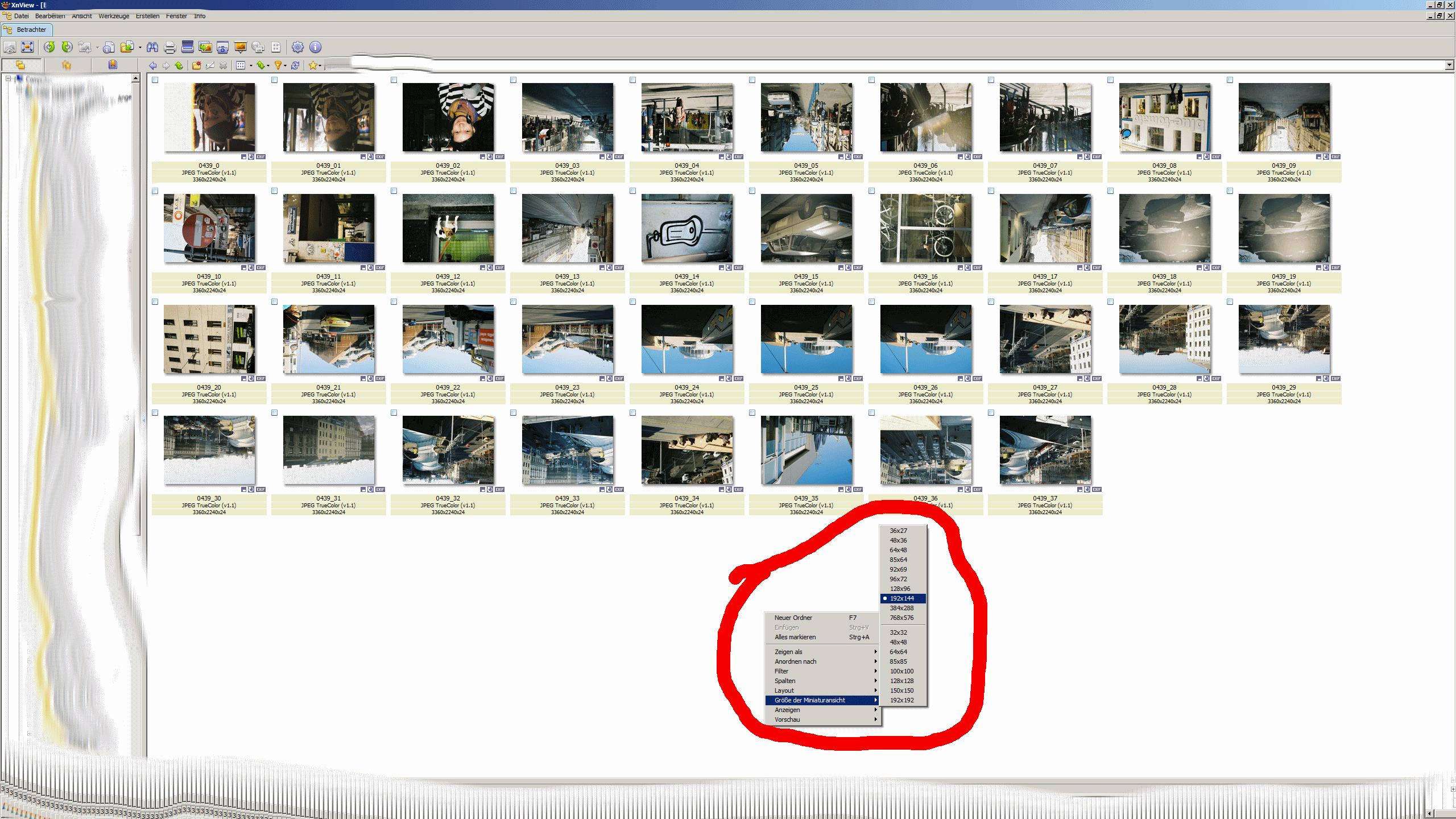Click 'Neuer Ordner' in context menu
The width and height of the screenshot is (1456, 819).
pyautogui.click(x=793, y=618)
